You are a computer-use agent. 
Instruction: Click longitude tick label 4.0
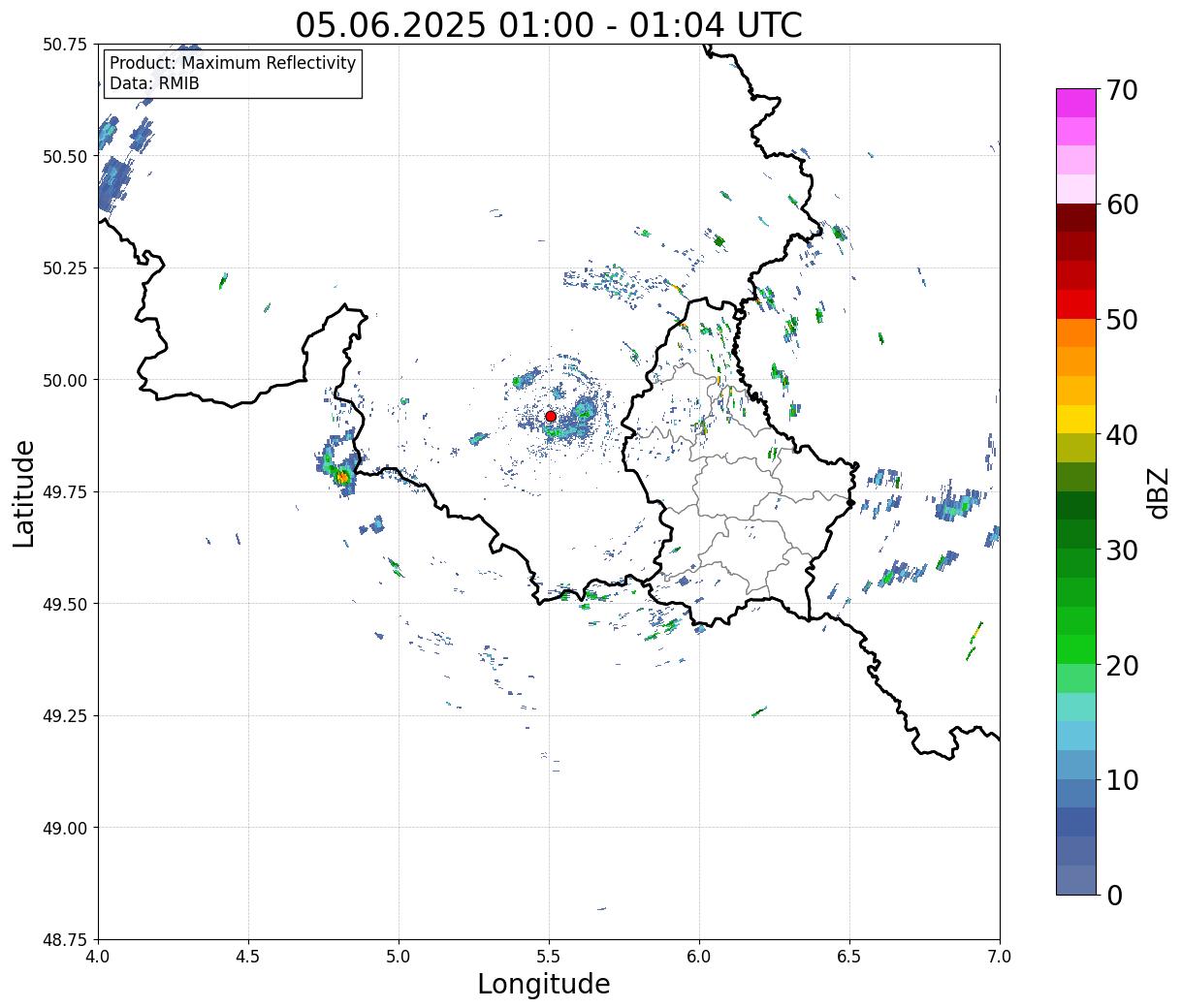click(98, 957)
